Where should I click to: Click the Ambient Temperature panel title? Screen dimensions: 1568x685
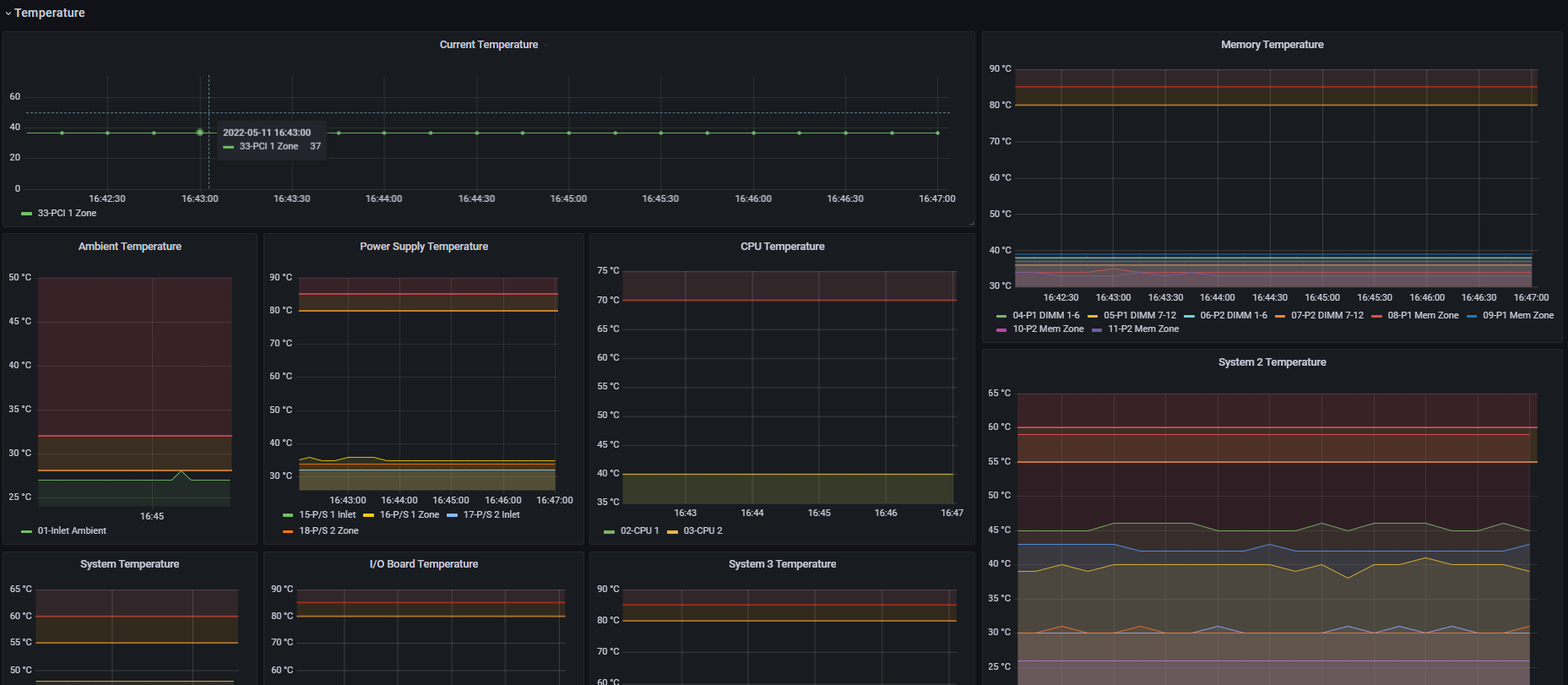click(130, 247)
